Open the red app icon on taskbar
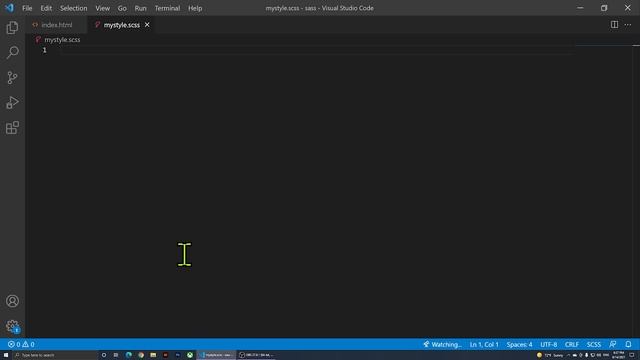 [x=165, y=355]
